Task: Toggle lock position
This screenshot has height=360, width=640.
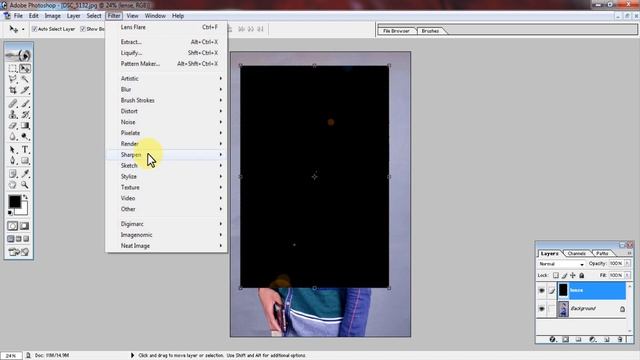Action: [x=573, y=276]
